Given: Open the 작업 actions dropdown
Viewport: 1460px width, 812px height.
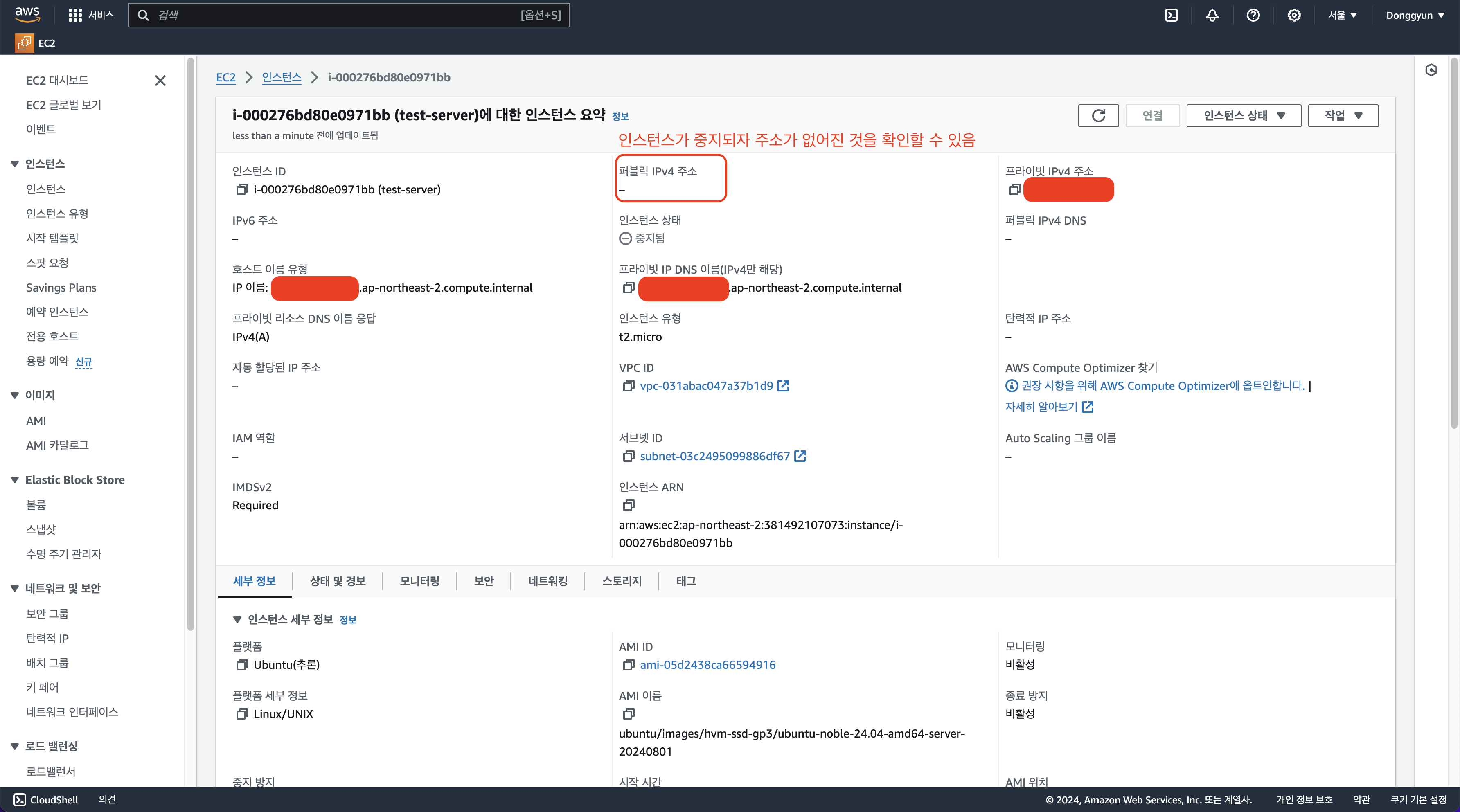Looking at the screenshot, I should tap(1343, 116).
